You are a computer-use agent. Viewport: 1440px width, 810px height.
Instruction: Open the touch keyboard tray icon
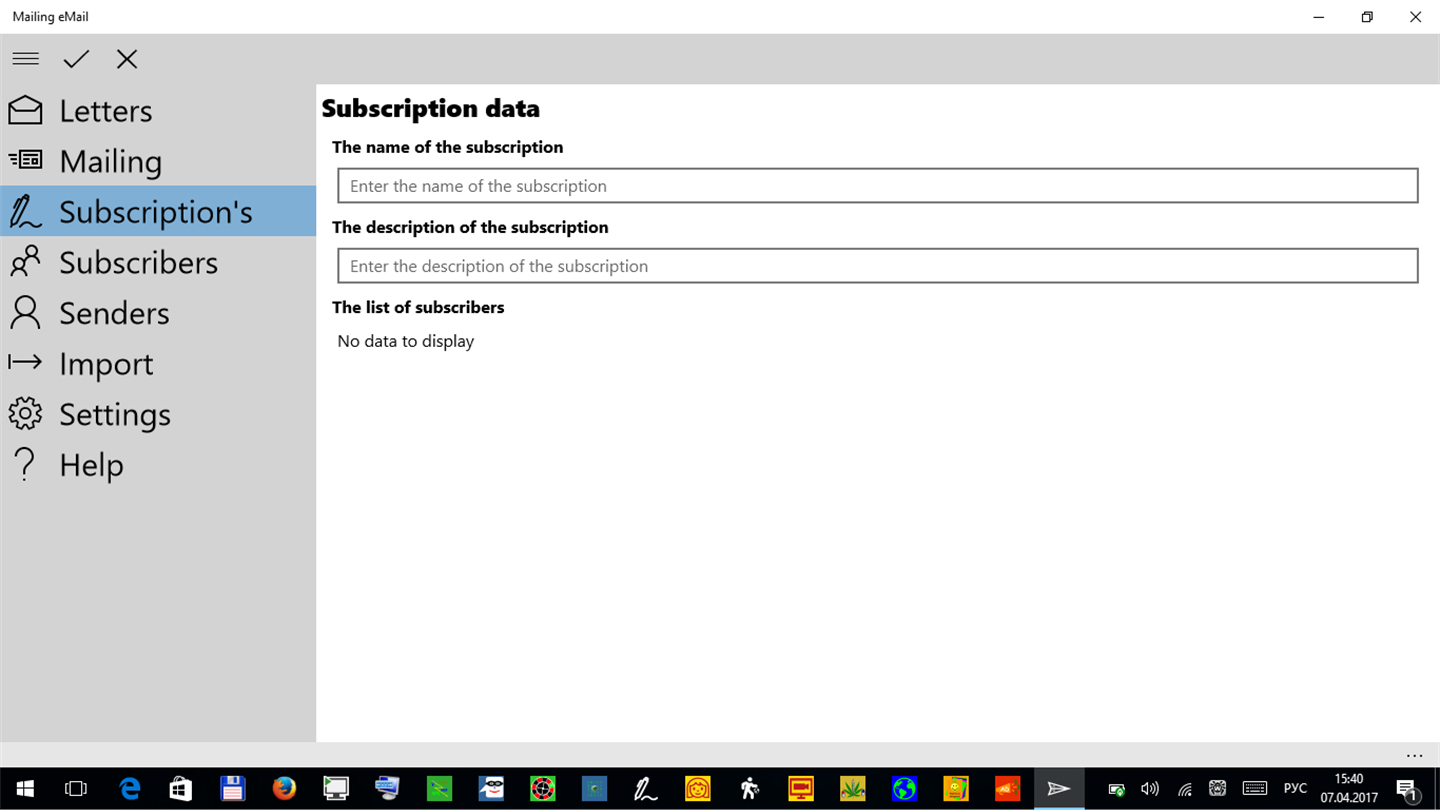tap(1255, 789)
